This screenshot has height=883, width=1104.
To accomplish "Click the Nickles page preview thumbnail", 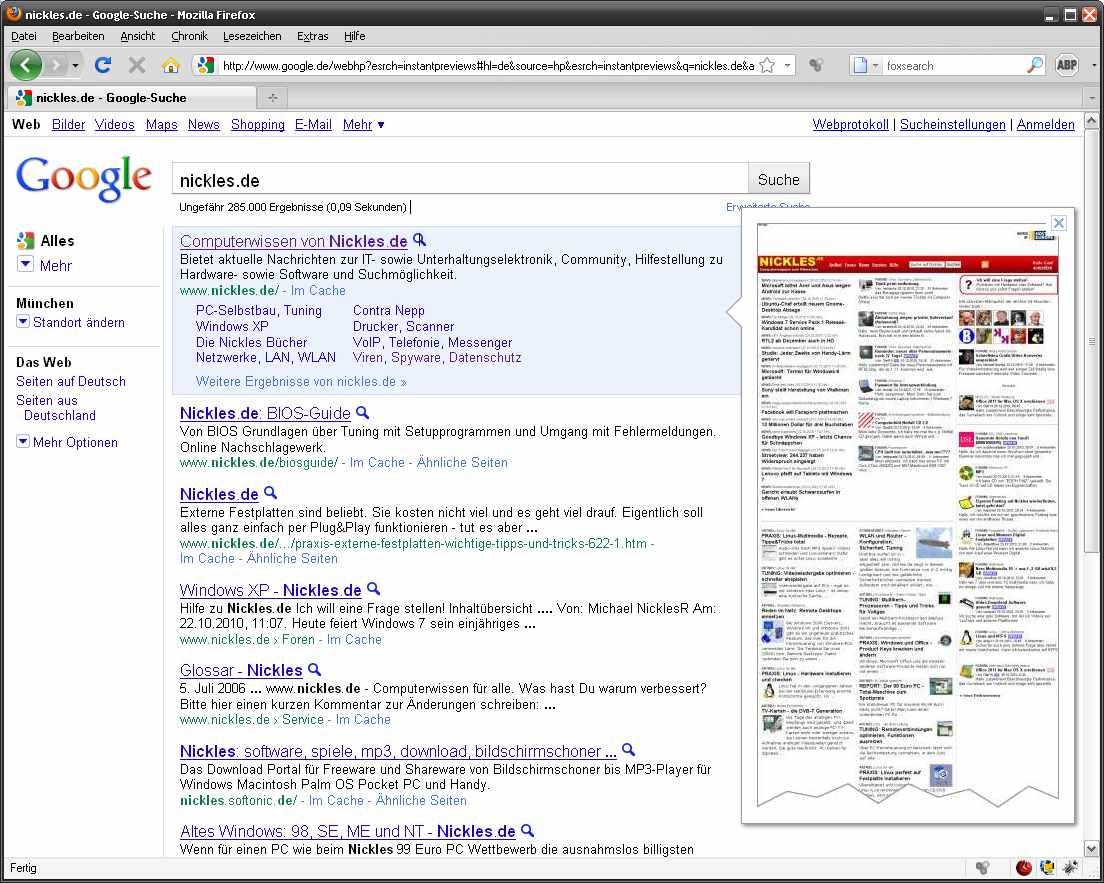I will point(908,514).
